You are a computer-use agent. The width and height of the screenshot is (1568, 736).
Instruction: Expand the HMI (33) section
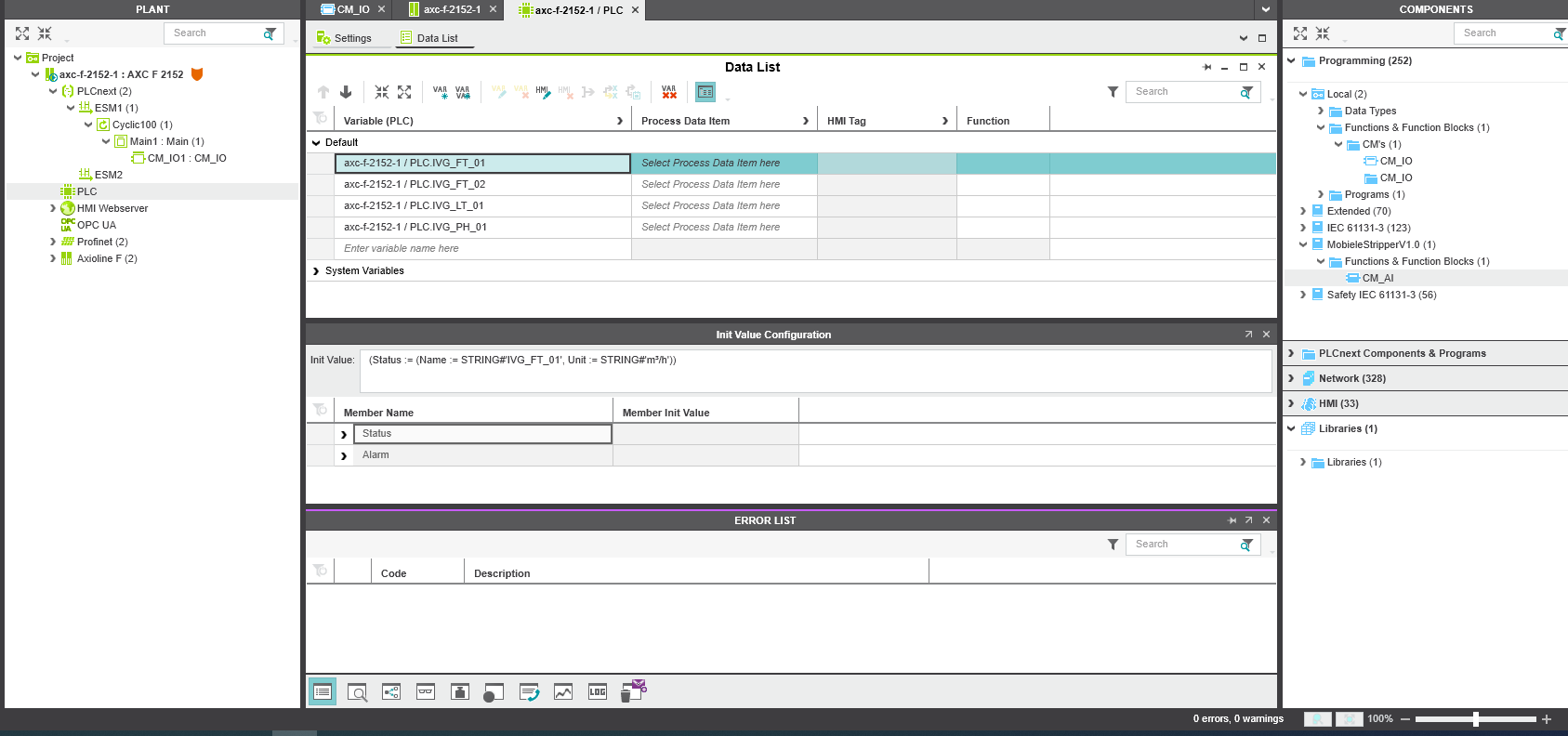(x=1291, y=403)
